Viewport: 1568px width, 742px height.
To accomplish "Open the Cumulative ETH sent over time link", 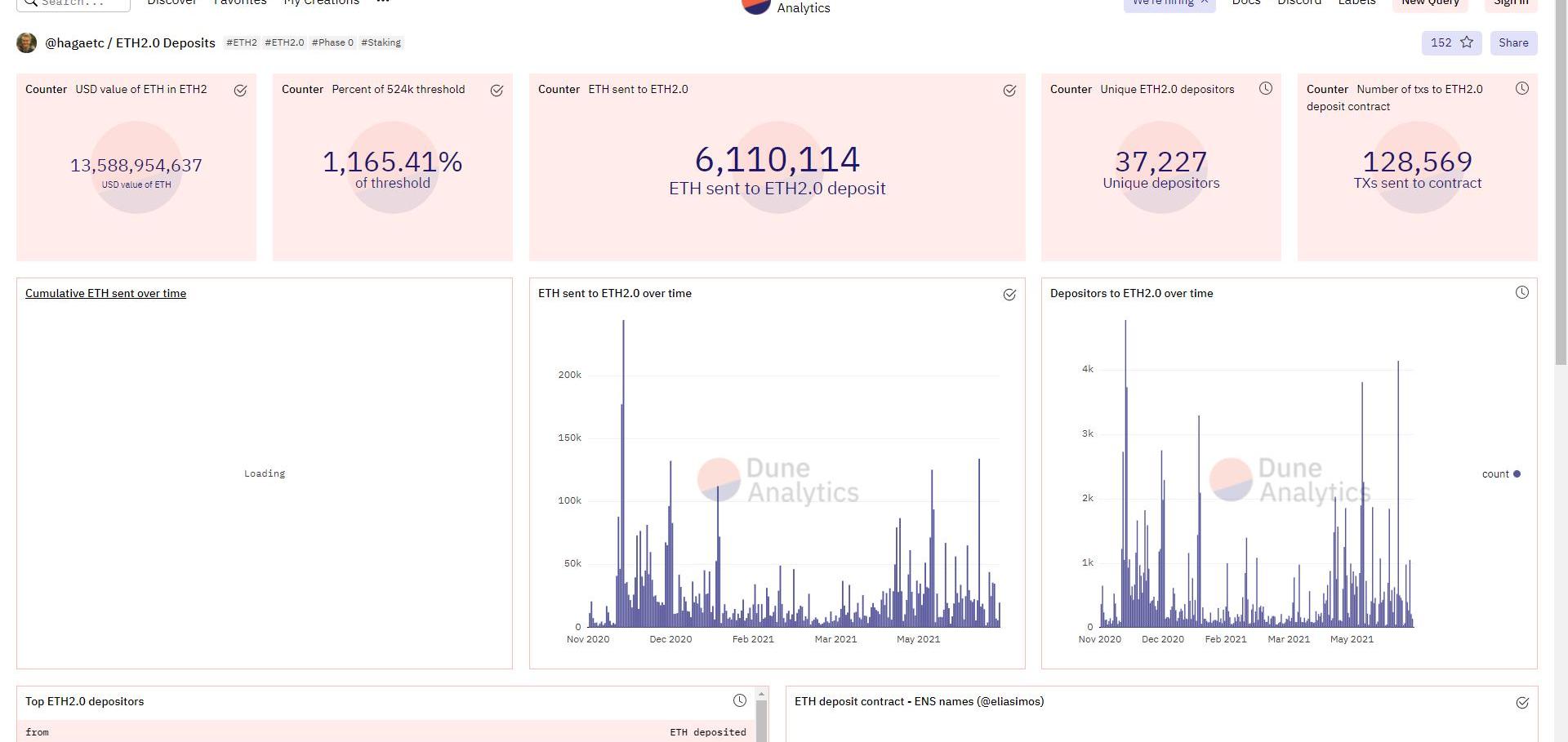I will 105,294.
